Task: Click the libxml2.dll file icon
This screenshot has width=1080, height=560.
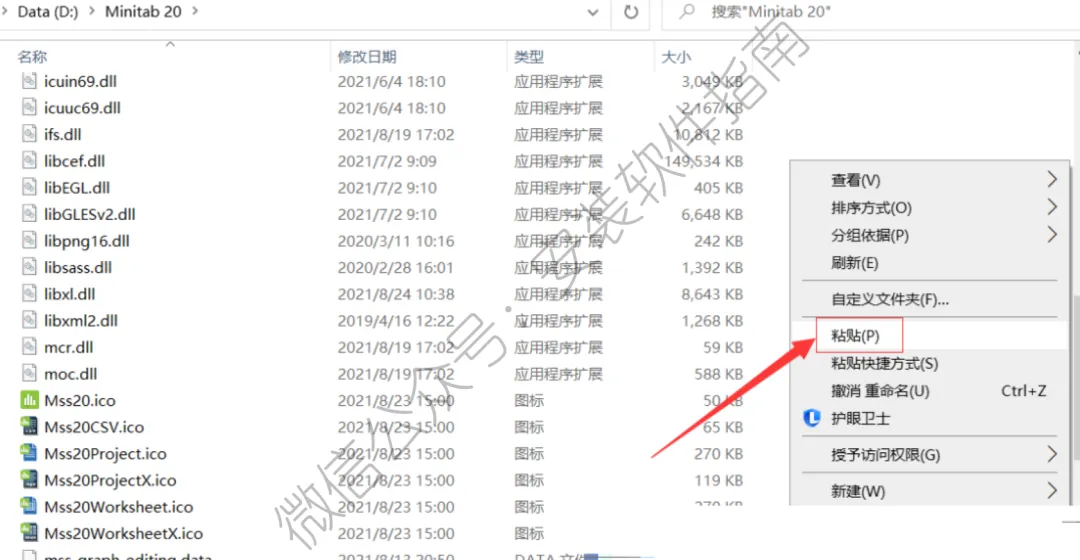Action: (x=29, y=320)
